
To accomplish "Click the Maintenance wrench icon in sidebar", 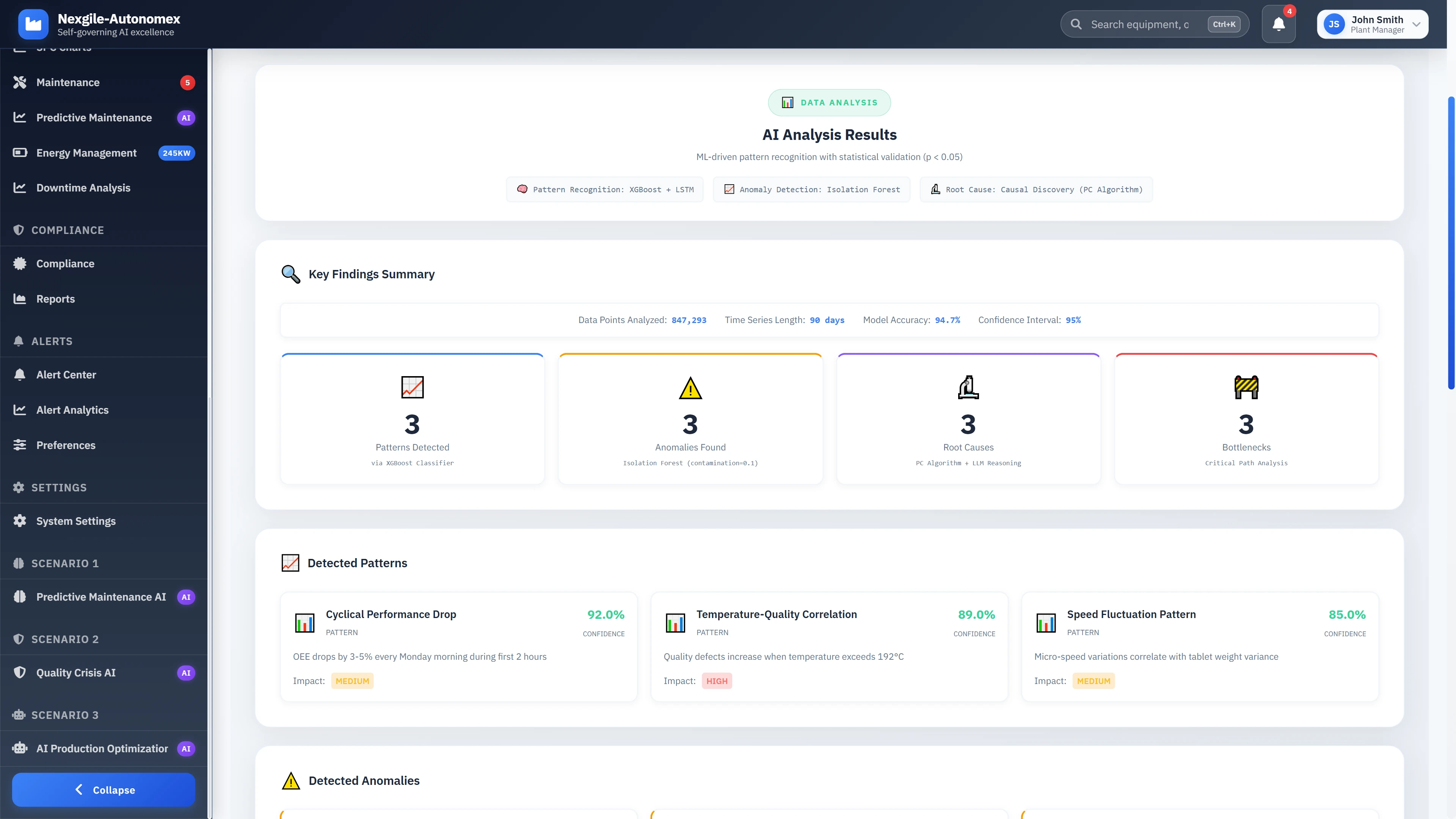I will tap(20, 83).
